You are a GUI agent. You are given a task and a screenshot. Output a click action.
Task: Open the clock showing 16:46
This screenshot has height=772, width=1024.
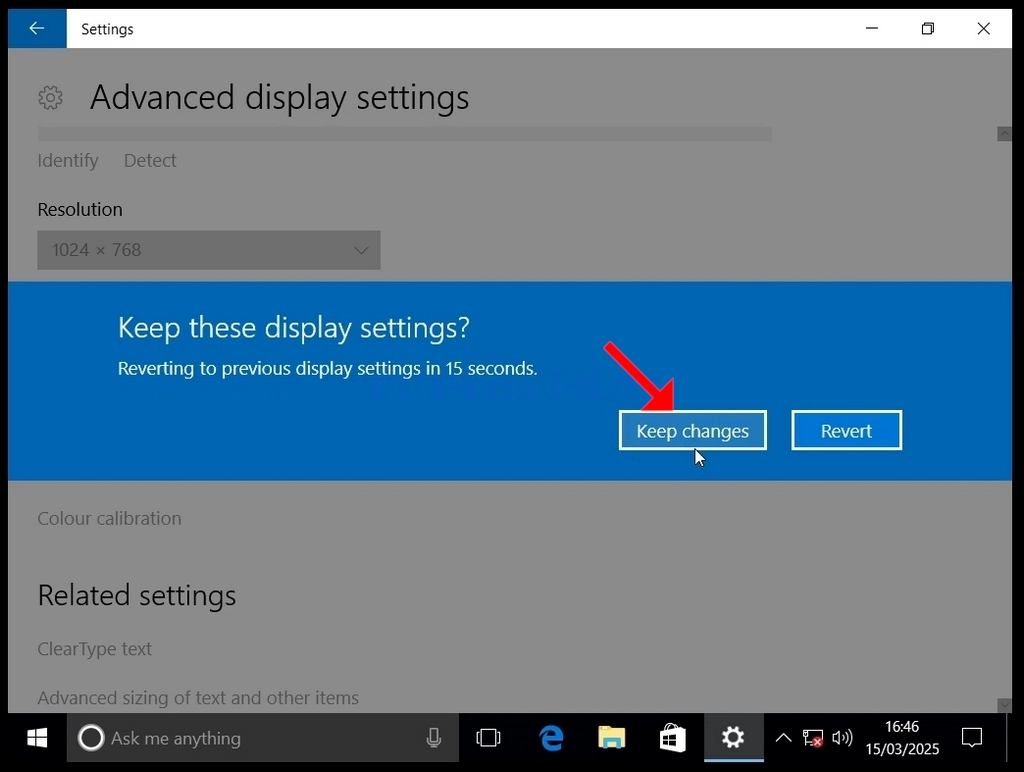click(x=902, y=738)
